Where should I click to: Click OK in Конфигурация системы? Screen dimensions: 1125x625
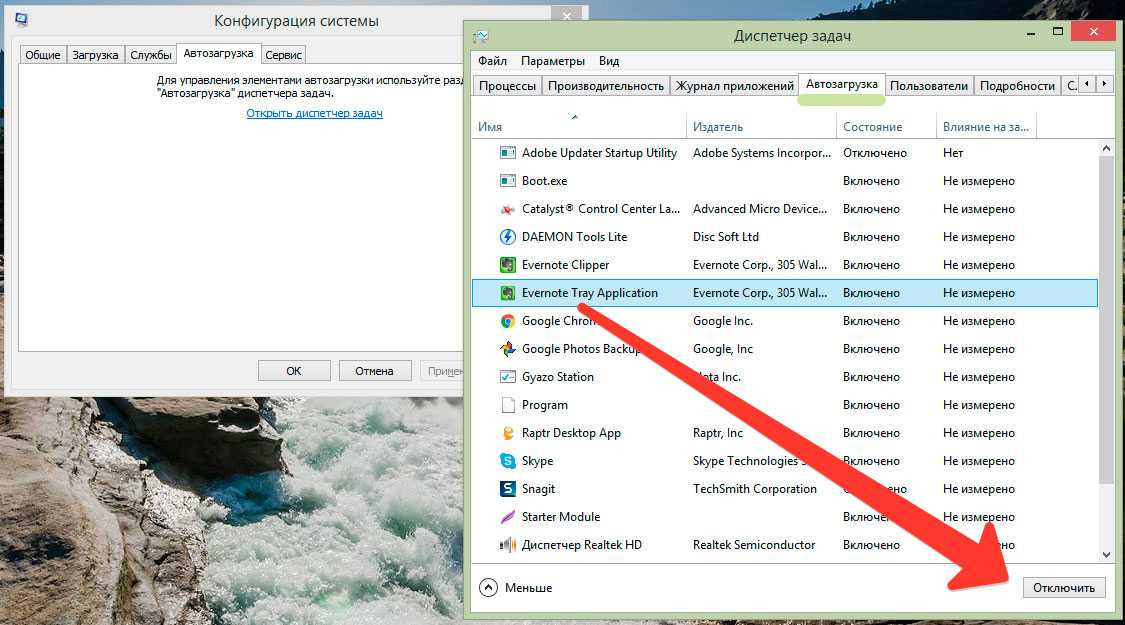(x=294, y=371)
